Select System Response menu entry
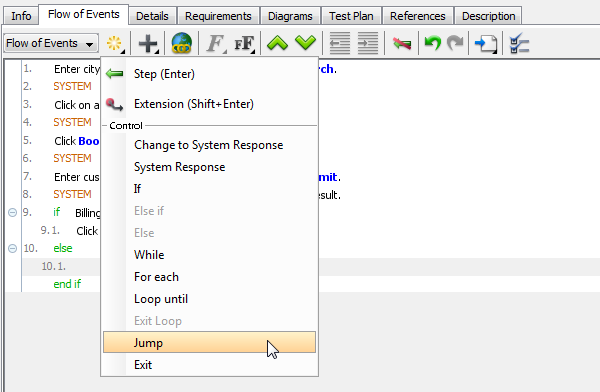Image resolution: width=600 pixels, height=392 pixels. coord(210,167)
